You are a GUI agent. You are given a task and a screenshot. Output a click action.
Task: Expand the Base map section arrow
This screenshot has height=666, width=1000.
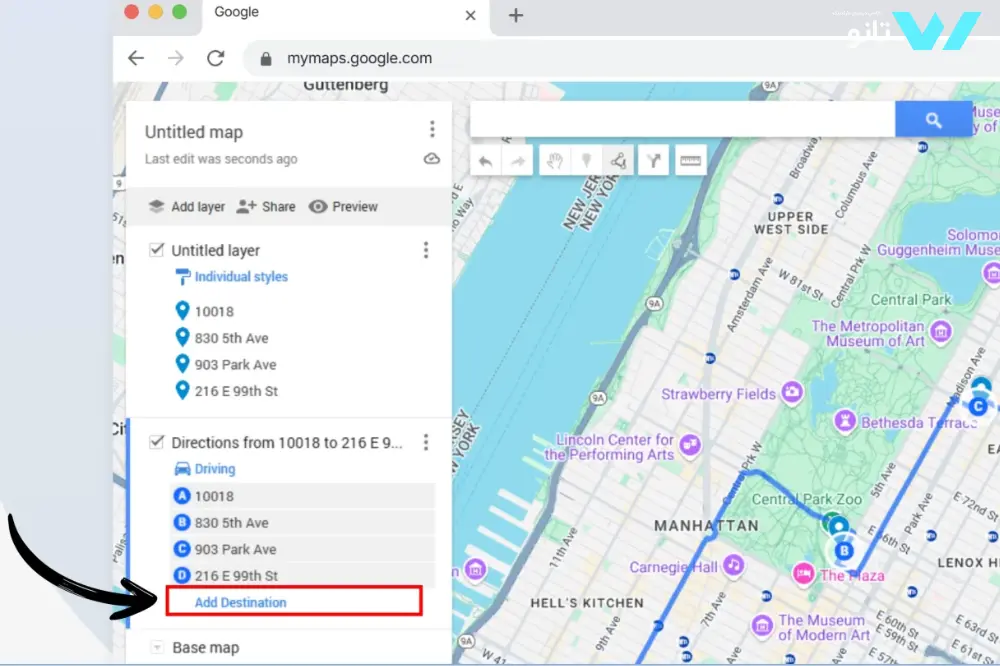pyautogui.click(x=156, y=648)
